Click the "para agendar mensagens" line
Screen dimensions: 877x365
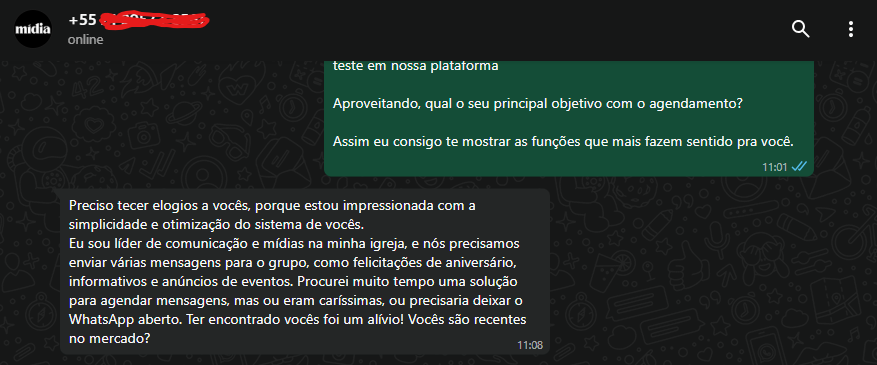(296, 301)
